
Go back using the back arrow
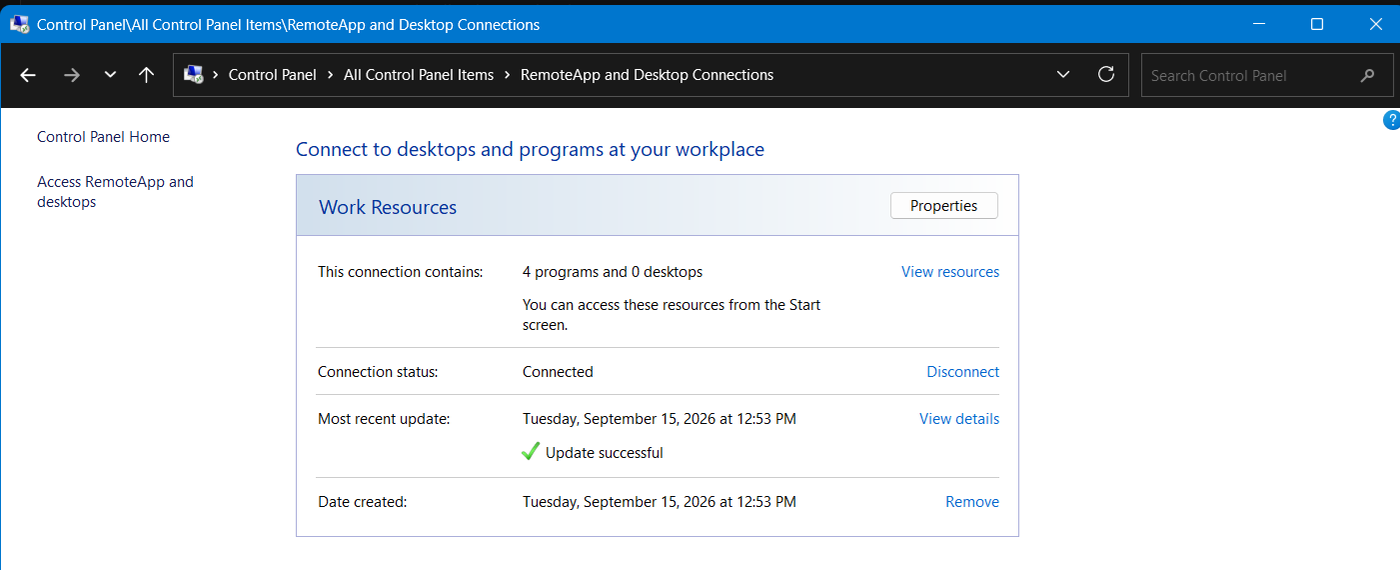[x=28, y=75]
